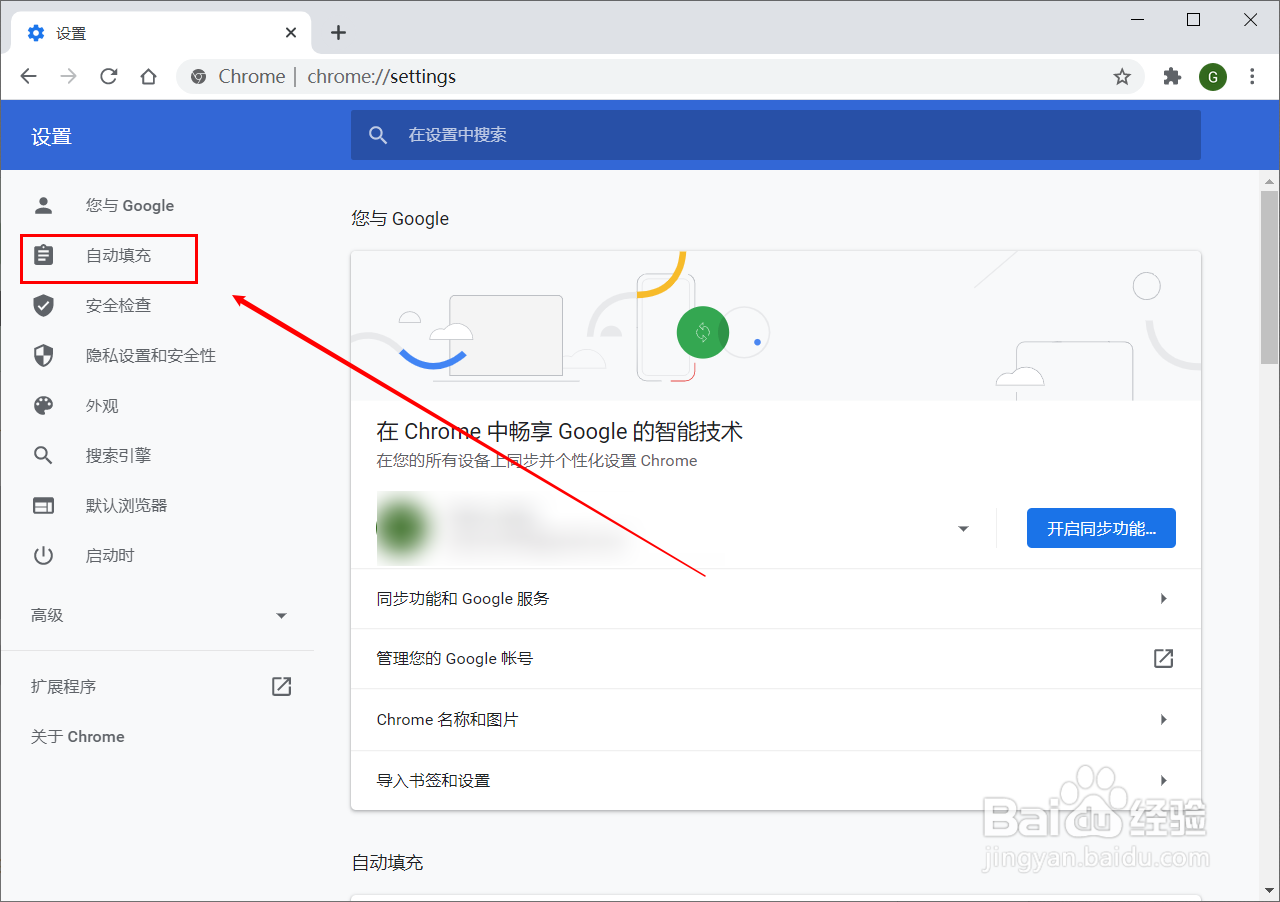Click the 在设置中搜索 search field
This screenshot has width=1280, height=902.
click(776, 135)
